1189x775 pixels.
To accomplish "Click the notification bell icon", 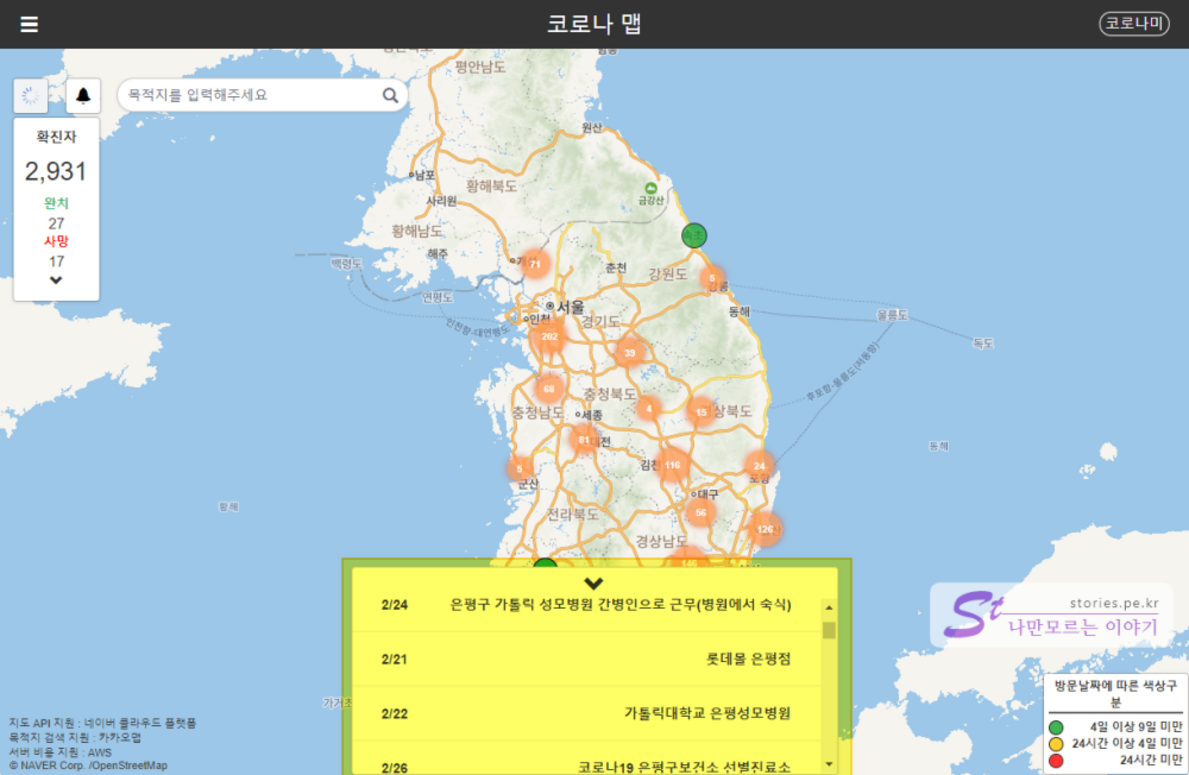I will point(83,96).
